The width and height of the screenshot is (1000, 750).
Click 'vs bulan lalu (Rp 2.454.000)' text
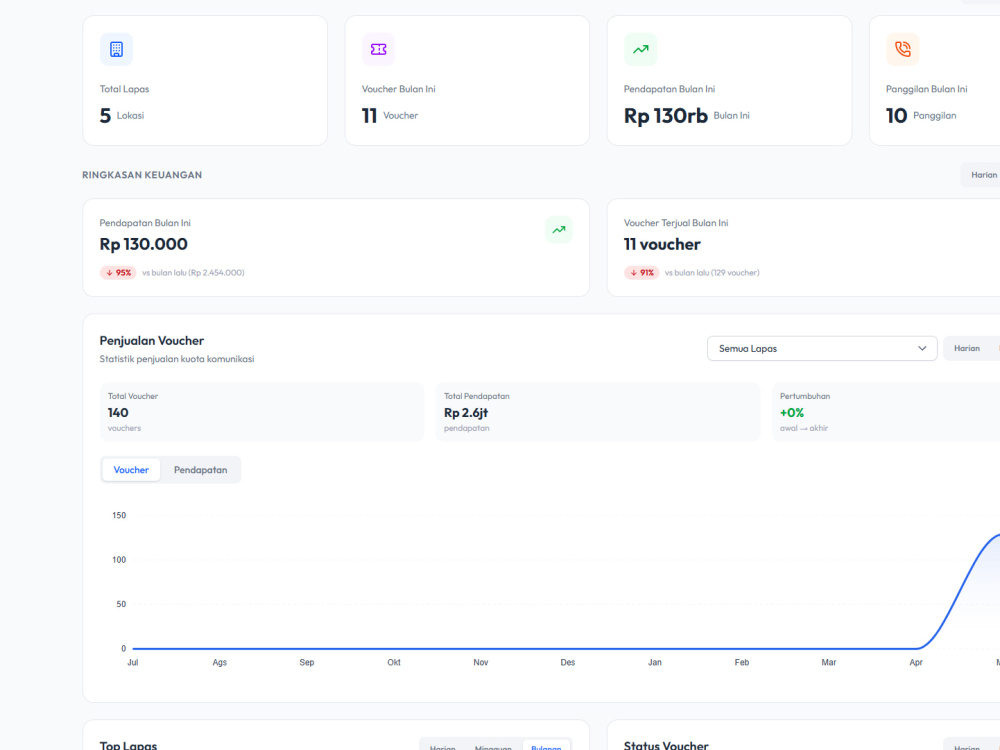tap(193, 272)
